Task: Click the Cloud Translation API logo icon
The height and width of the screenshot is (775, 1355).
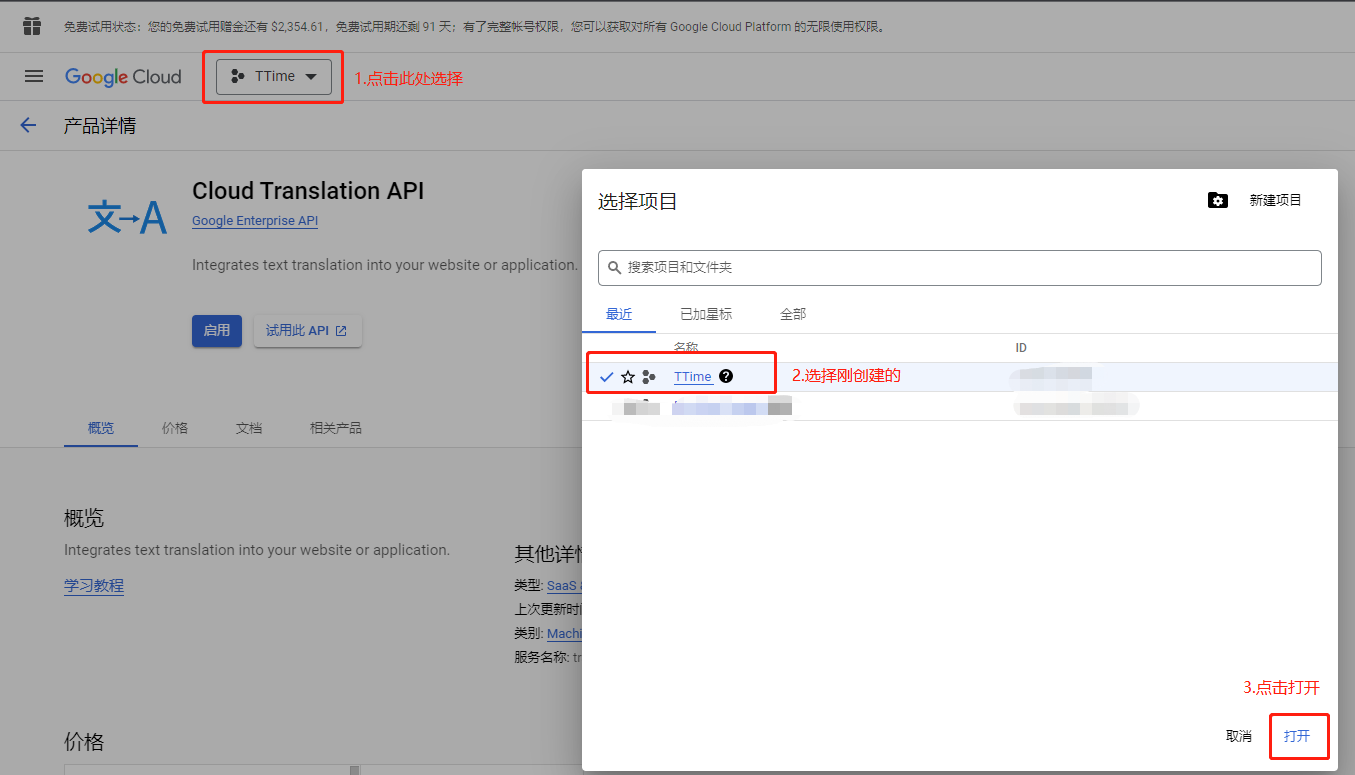Action: coord(127,216)
